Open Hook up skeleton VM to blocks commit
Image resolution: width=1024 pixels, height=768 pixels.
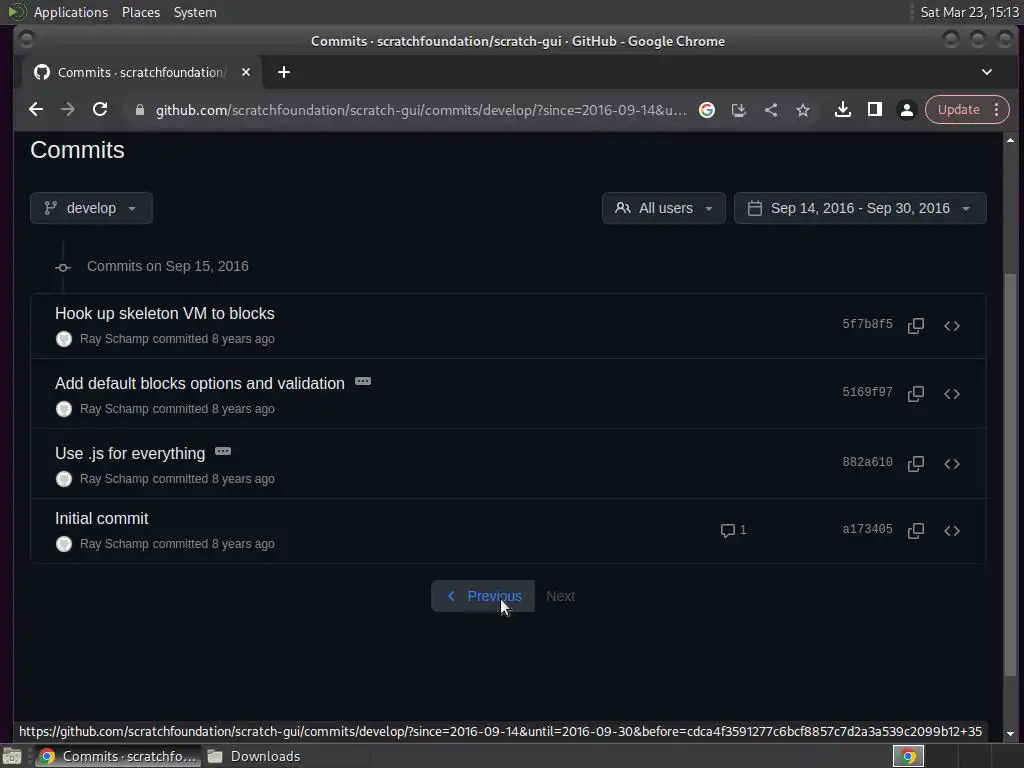pyautogui.click(x=165, y=313)
